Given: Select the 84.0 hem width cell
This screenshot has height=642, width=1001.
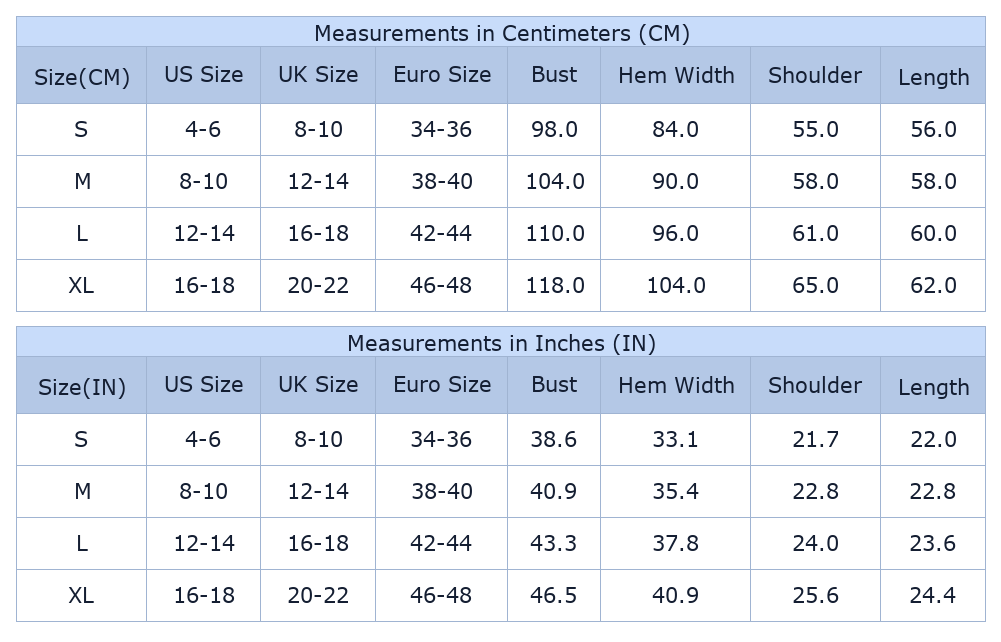Looking at the screenshot, I should [675, 129].
